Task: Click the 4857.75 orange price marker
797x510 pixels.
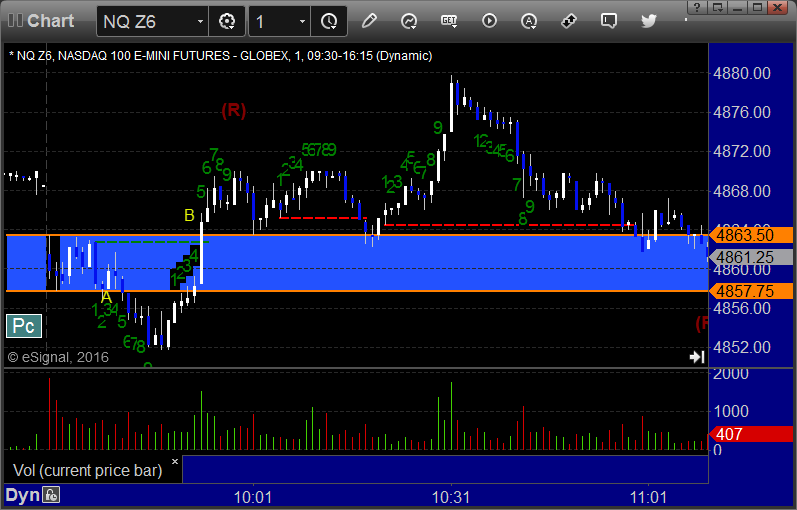Action: [x=751, y=291]
